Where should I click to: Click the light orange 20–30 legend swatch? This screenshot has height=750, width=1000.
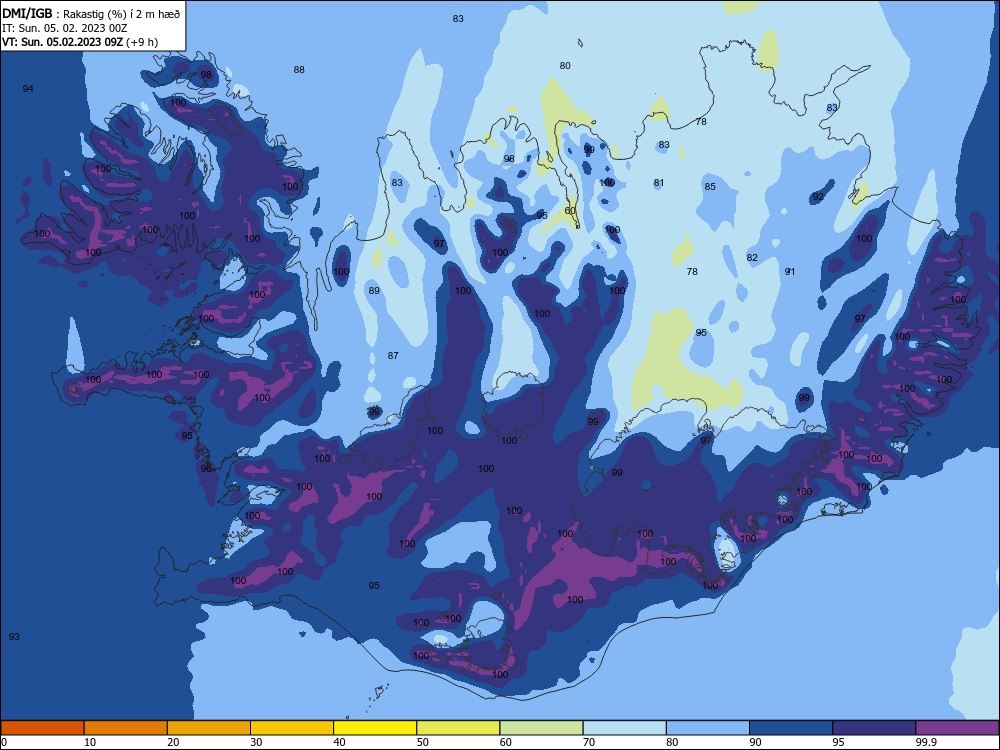209,728
